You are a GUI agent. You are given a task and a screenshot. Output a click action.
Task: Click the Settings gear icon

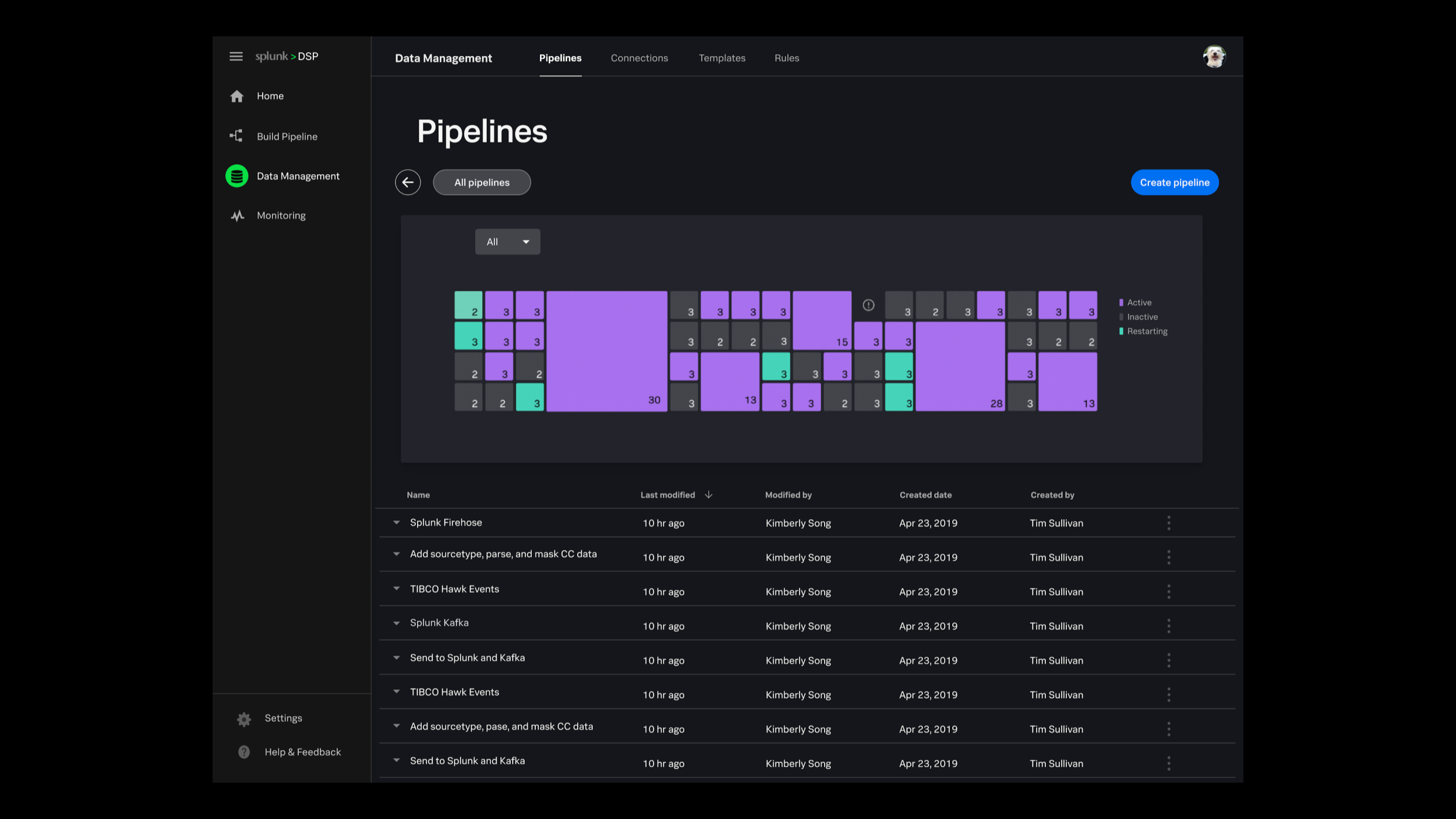tap(244, 719)
